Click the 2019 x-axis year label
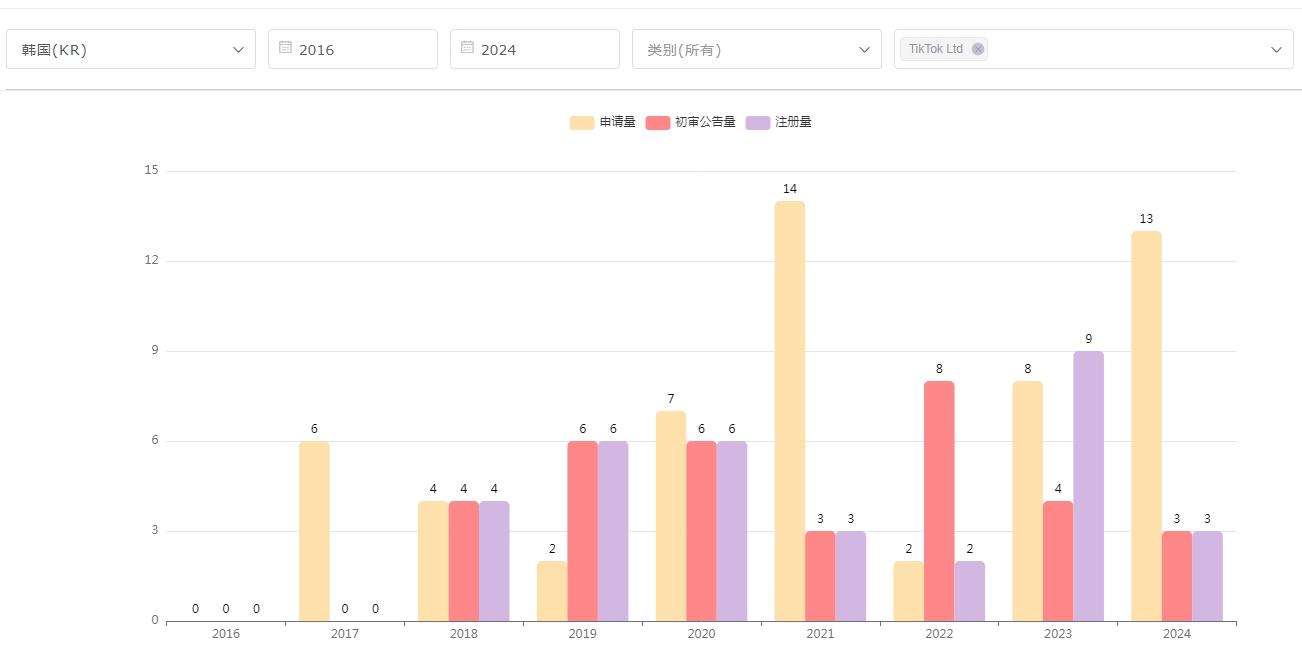The width and height of the screenshot is (1302, 660). (x=582, y=634)
